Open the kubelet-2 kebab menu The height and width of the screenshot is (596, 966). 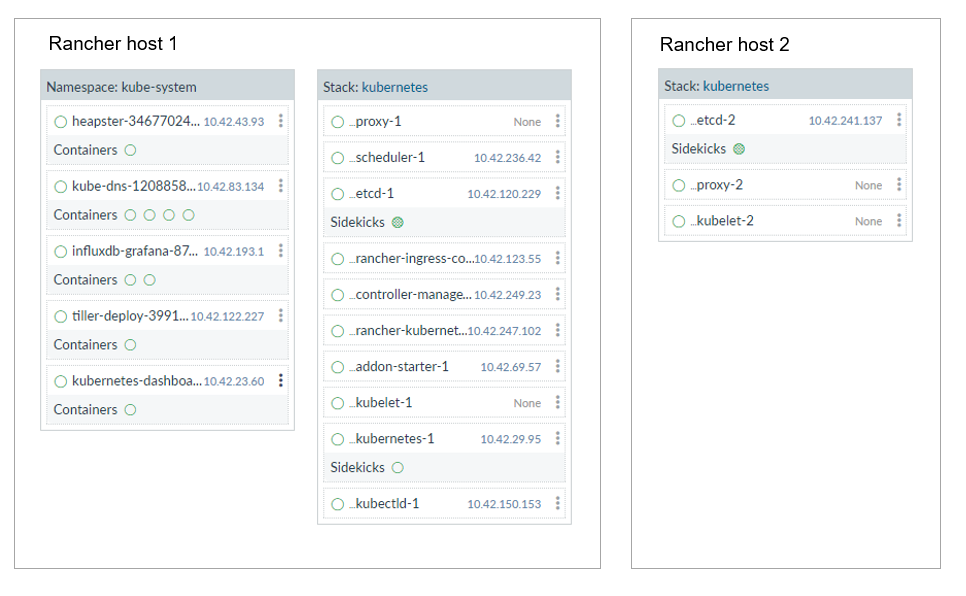tap(899, 221)
